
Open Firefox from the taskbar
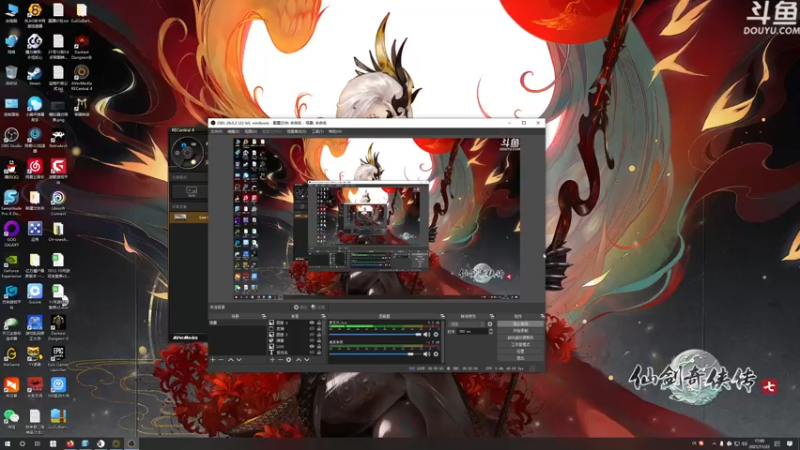(x=70, y=444)
